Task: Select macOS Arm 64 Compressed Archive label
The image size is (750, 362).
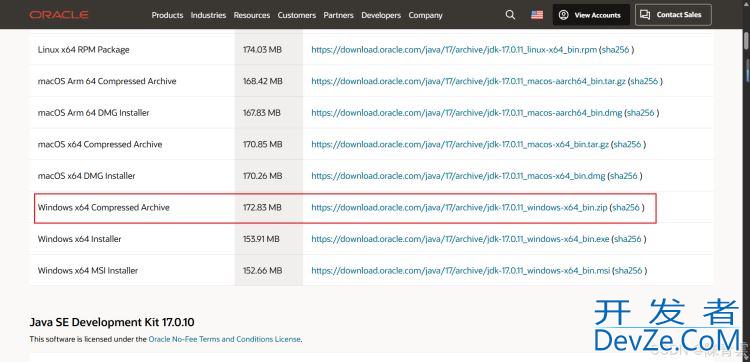Action: (x=107, y=81)
